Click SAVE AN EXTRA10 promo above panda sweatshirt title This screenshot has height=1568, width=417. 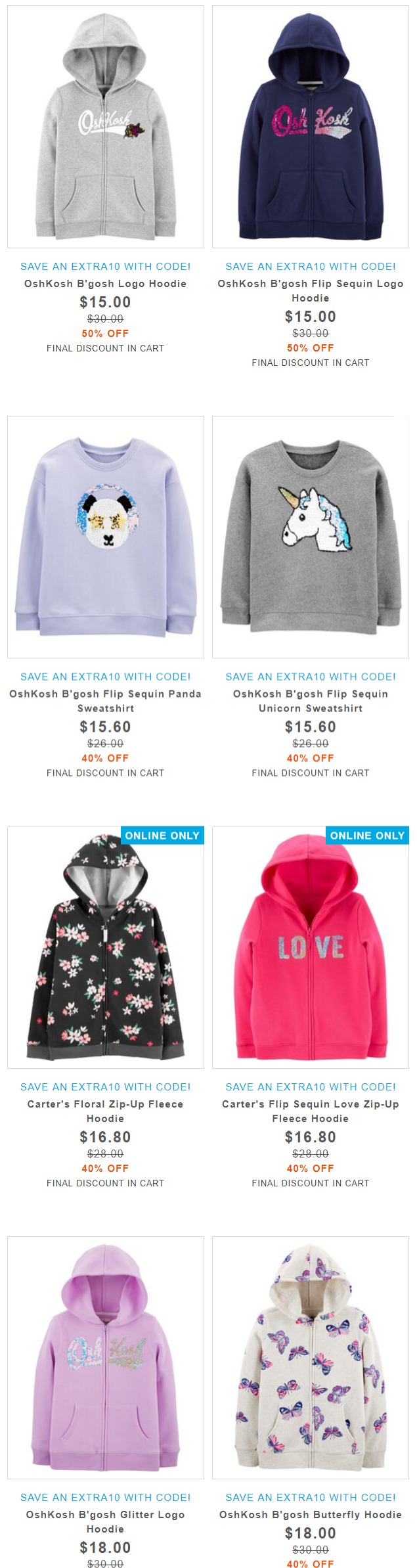[x=106, y=677]
